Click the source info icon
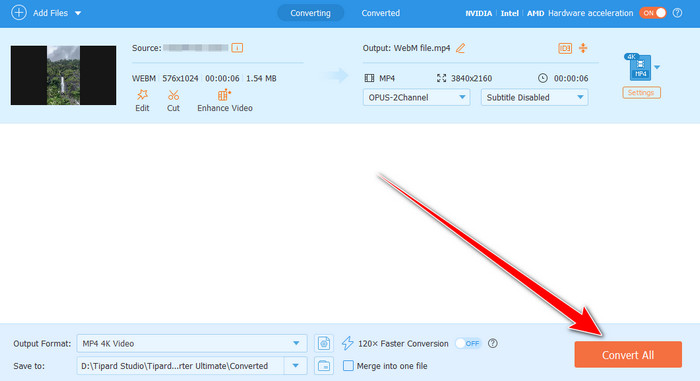Viewport: 700px width, 381px height. (x=237, y=48)
